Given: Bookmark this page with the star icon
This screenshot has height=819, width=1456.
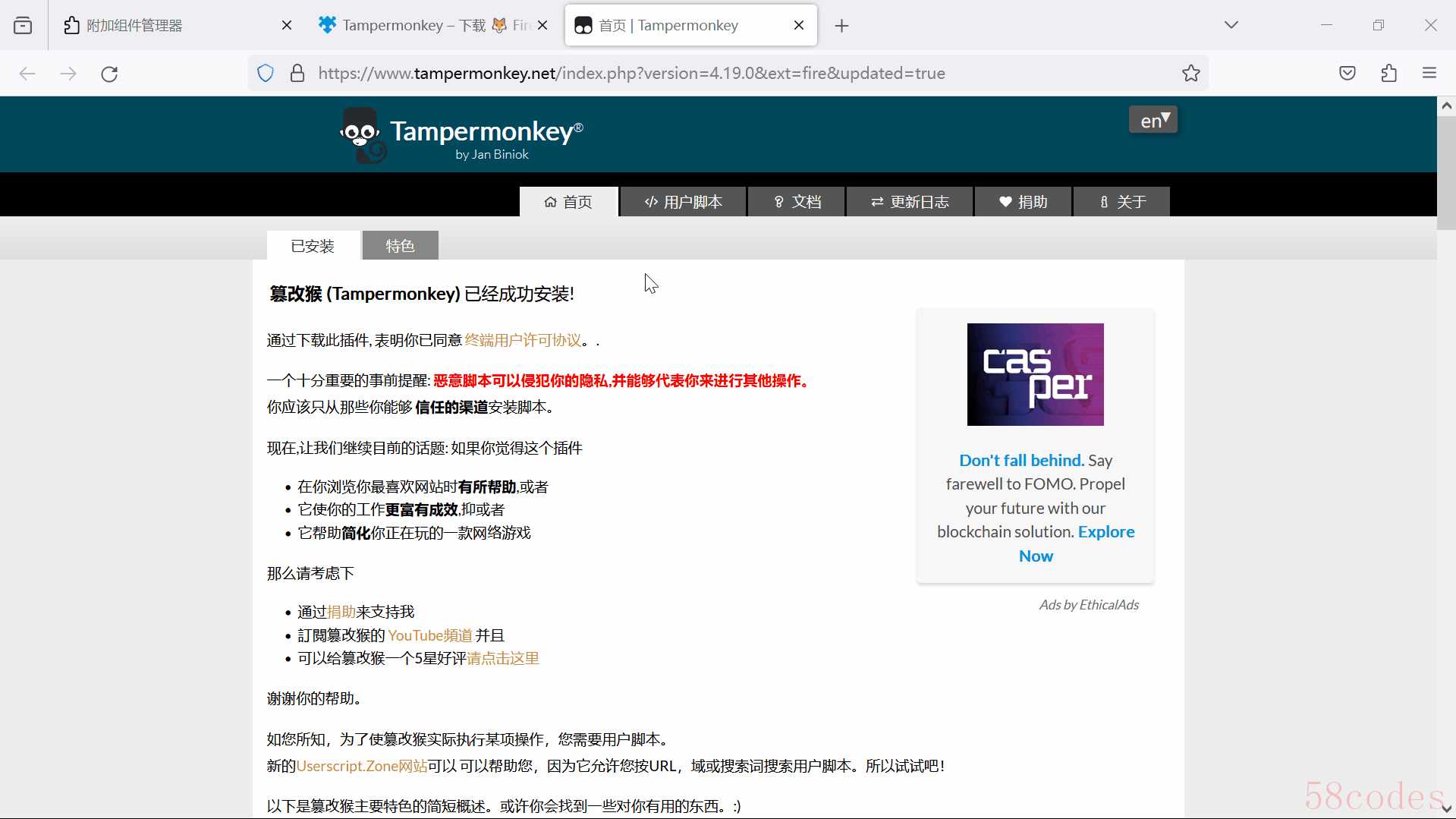Looking at the screenshot, I should coord(1190,74).
